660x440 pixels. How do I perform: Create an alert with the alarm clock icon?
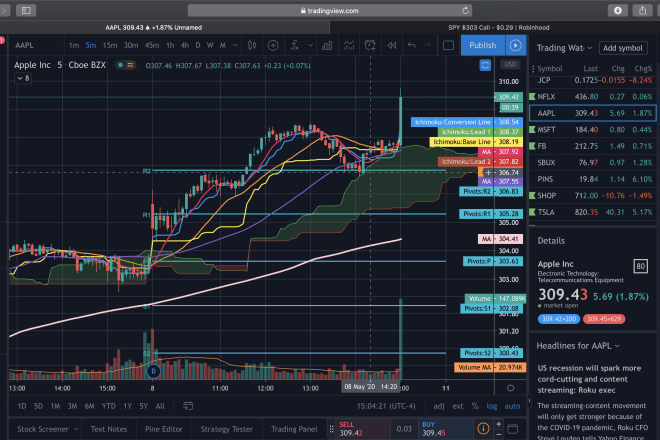(x=370, y=45)
